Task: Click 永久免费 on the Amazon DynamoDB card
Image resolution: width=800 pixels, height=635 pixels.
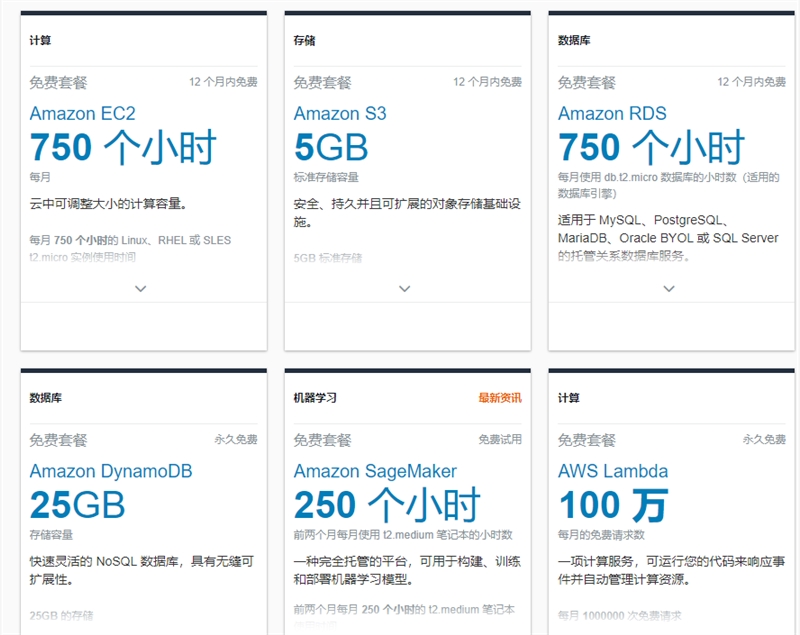Action: click(x=236, y=439)
